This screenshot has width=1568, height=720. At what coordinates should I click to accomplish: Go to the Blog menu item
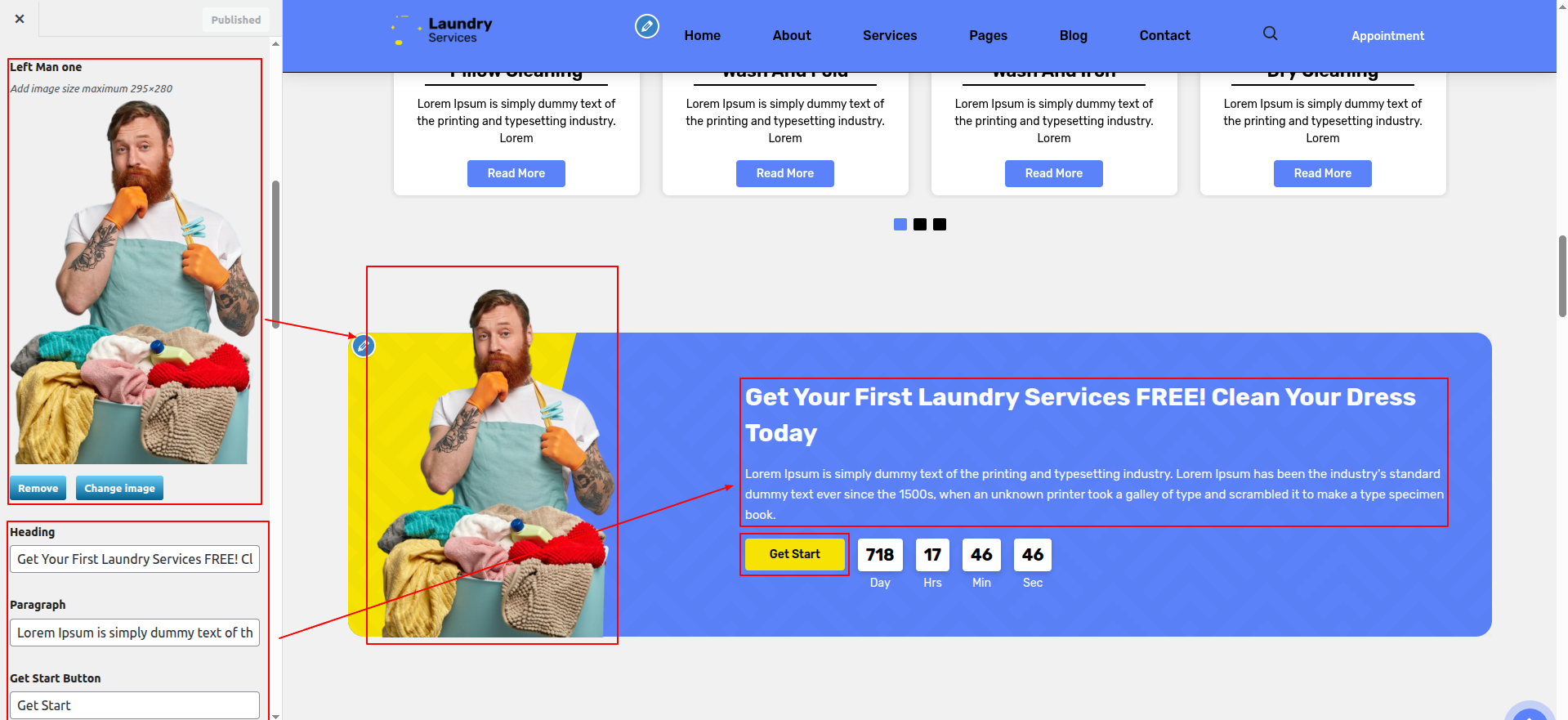point(1073,35)
